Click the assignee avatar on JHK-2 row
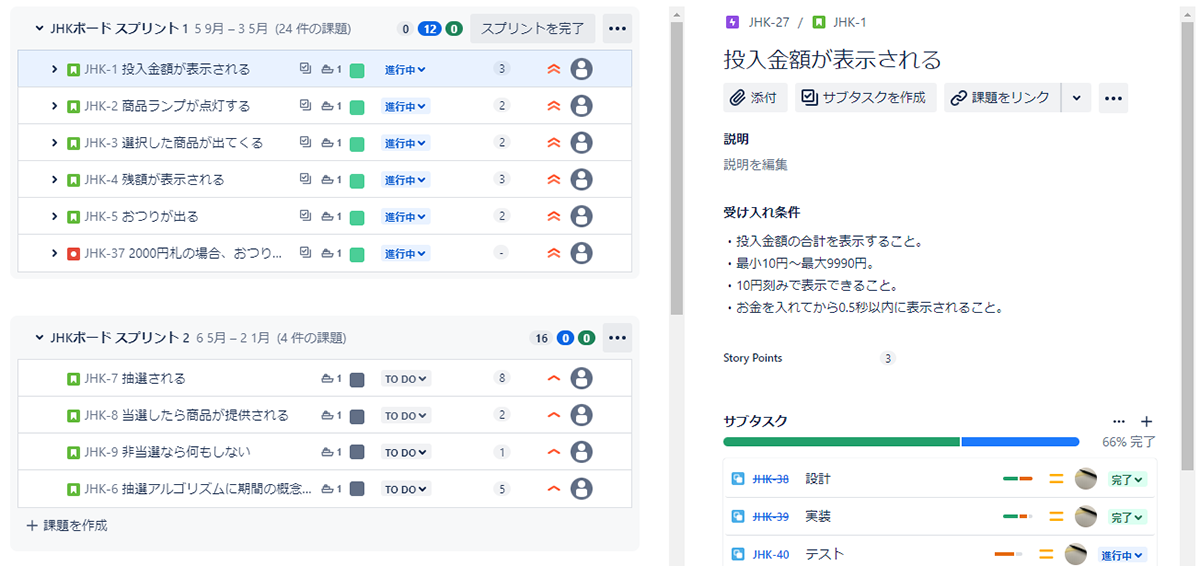 click(581, 106)
